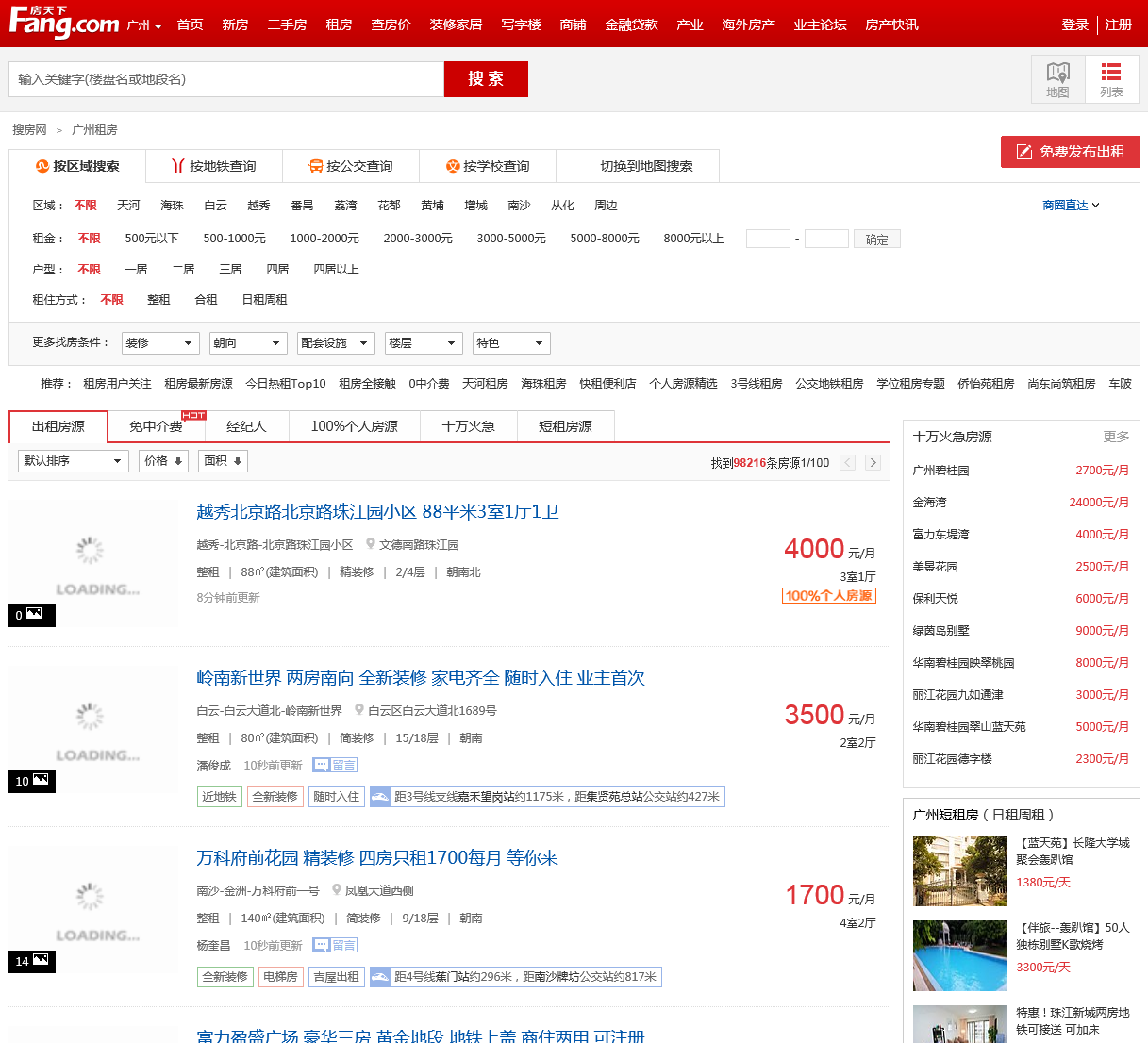Screen dimensions: 1148x1043
Task: Click the 确定 rent range button
Action: click(877, 240)
